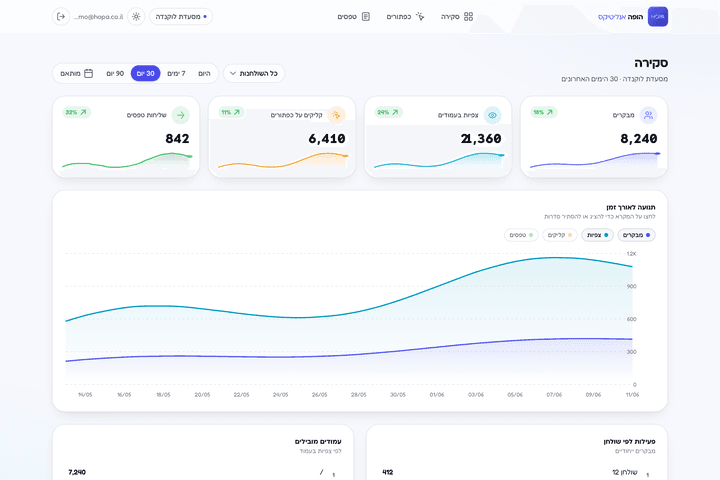Click the 07/06 peak on traffic chart
Screen dimensions: 720x480
(554, 258)
